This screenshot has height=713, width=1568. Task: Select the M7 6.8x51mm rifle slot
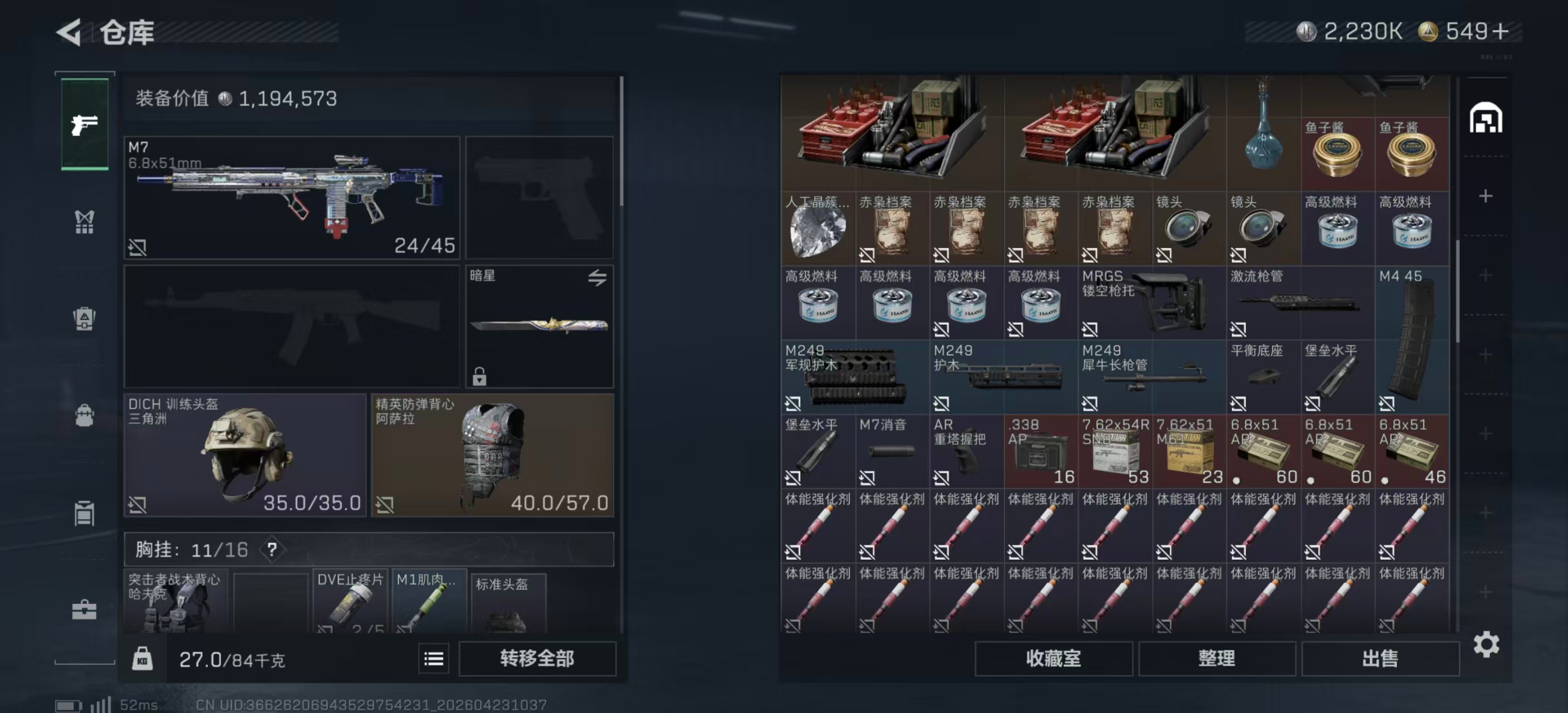tap(292, 198)
